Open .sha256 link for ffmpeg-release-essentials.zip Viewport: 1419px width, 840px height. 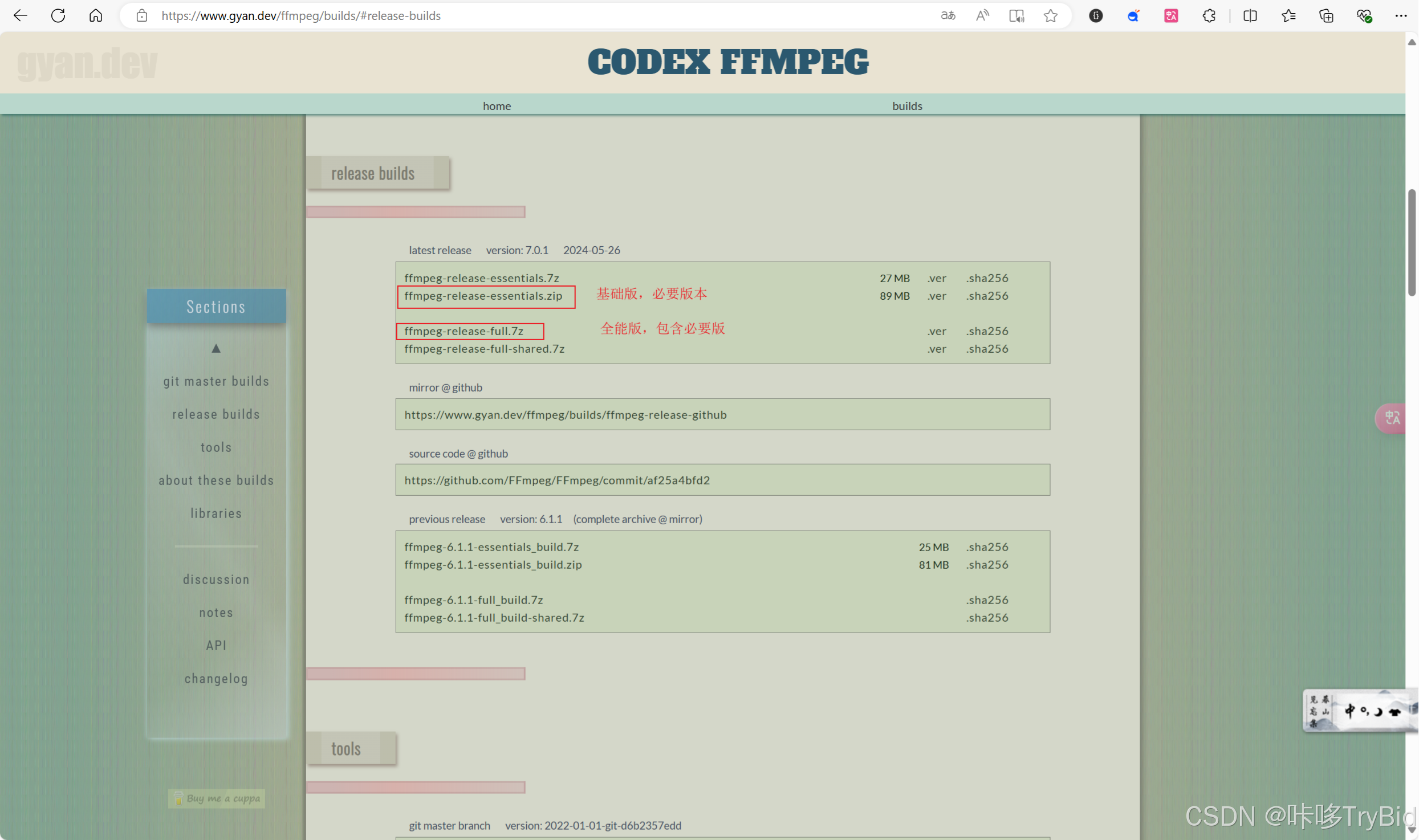click(987, 296)
